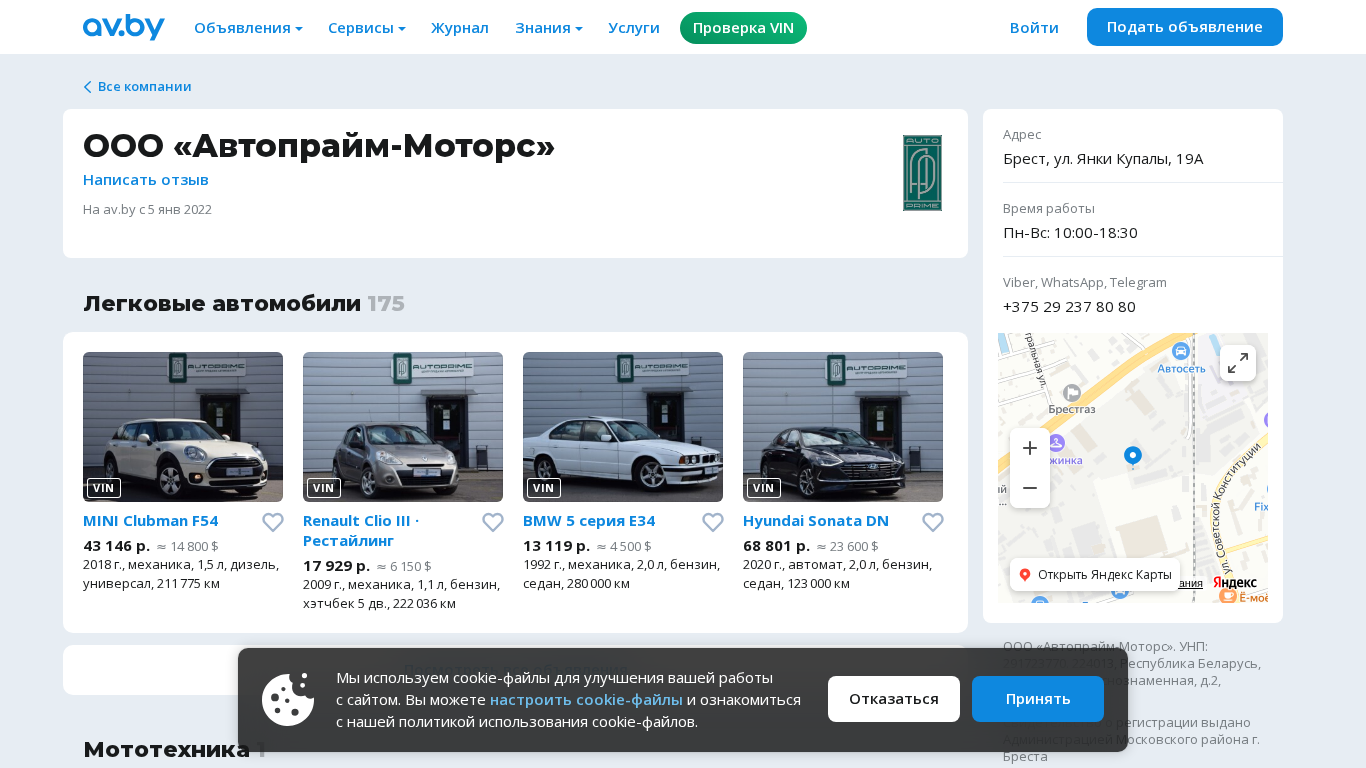Click VIN badge on MINI Clubman photo
Viewport: 1366px width, 768px height.
point(104,488)
